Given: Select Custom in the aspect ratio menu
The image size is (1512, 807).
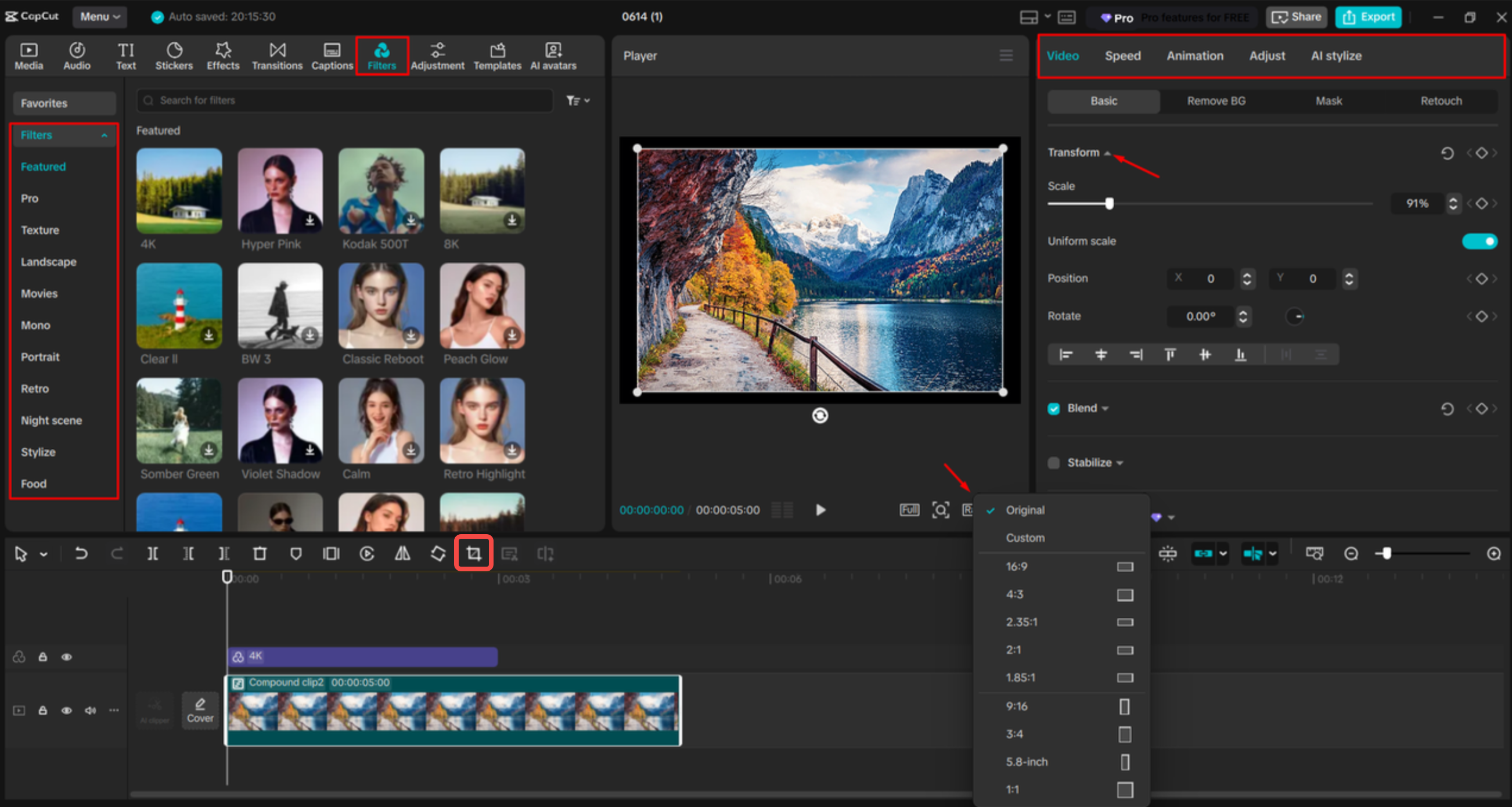Looking at the screenshot, I should tap(1025, 538).
